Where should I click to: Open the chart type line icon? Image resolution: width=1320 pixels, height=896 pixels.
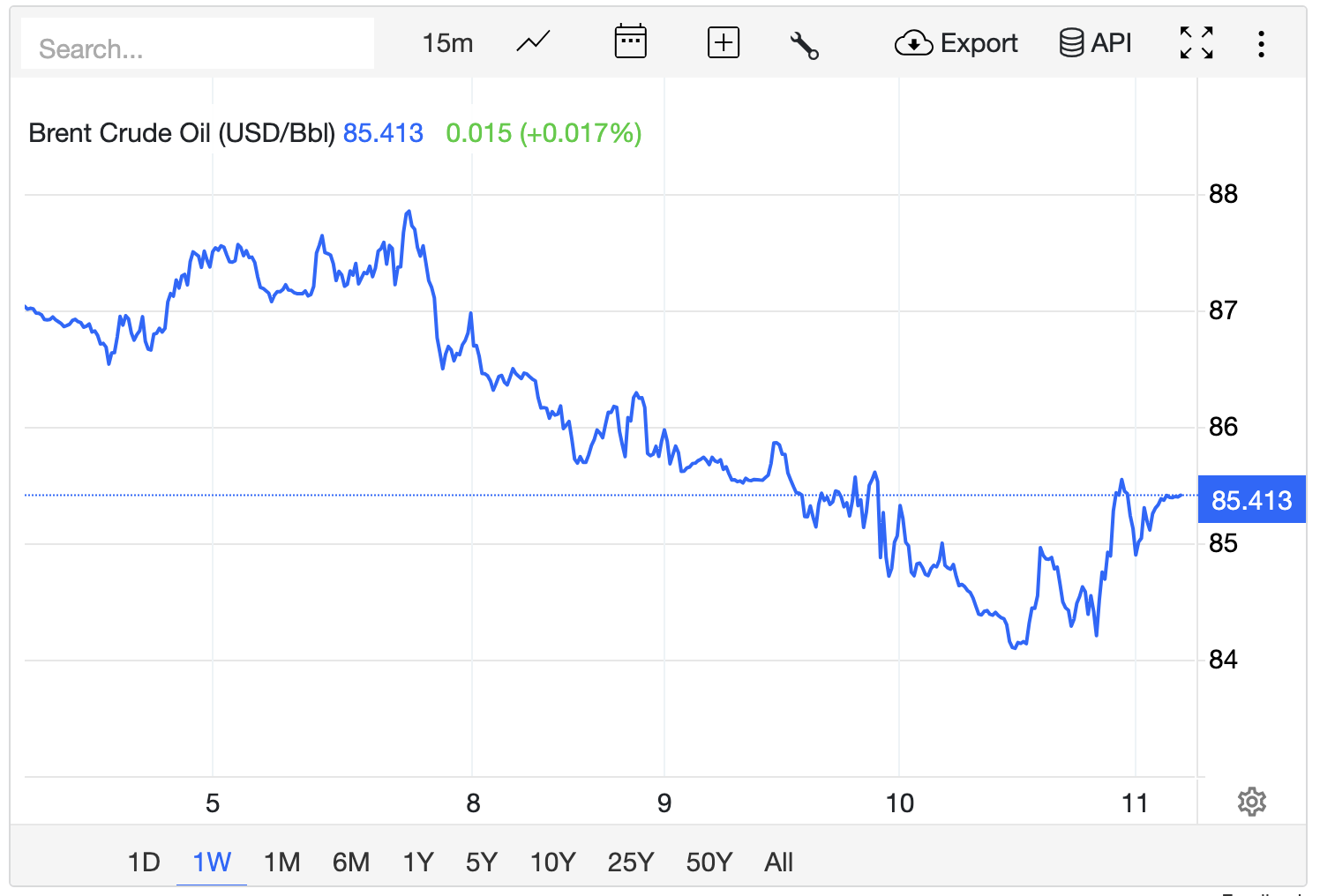pos(533,42)
